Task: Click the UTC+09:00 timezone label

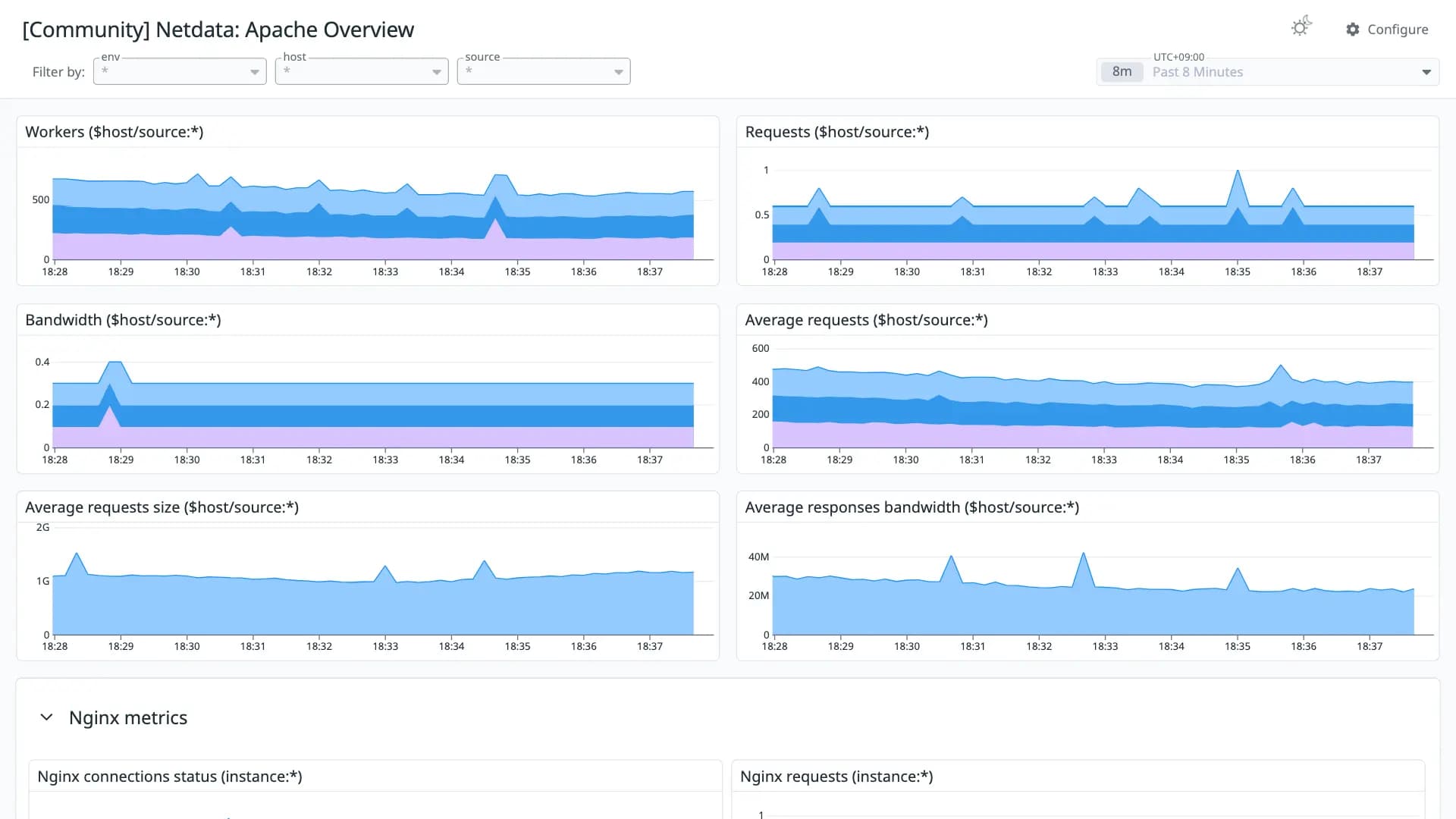Action: tap(1179, 57)
